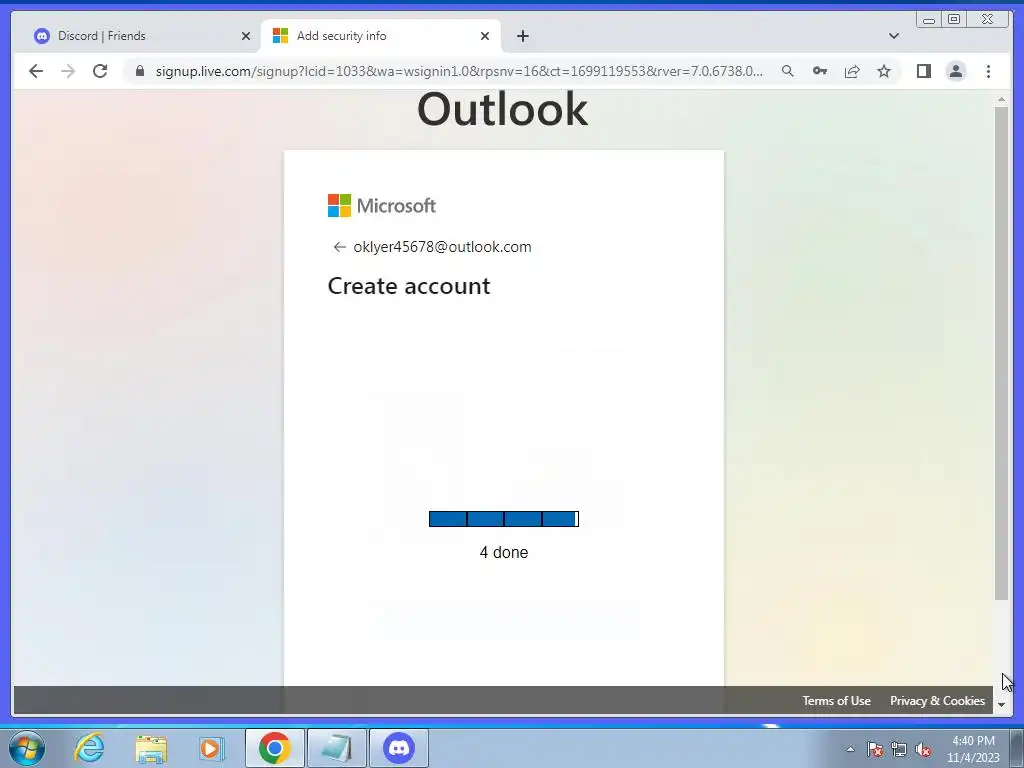Screen dimensions: 1024x768
Task: Click the Create account heading
Action: pos(409,286)
